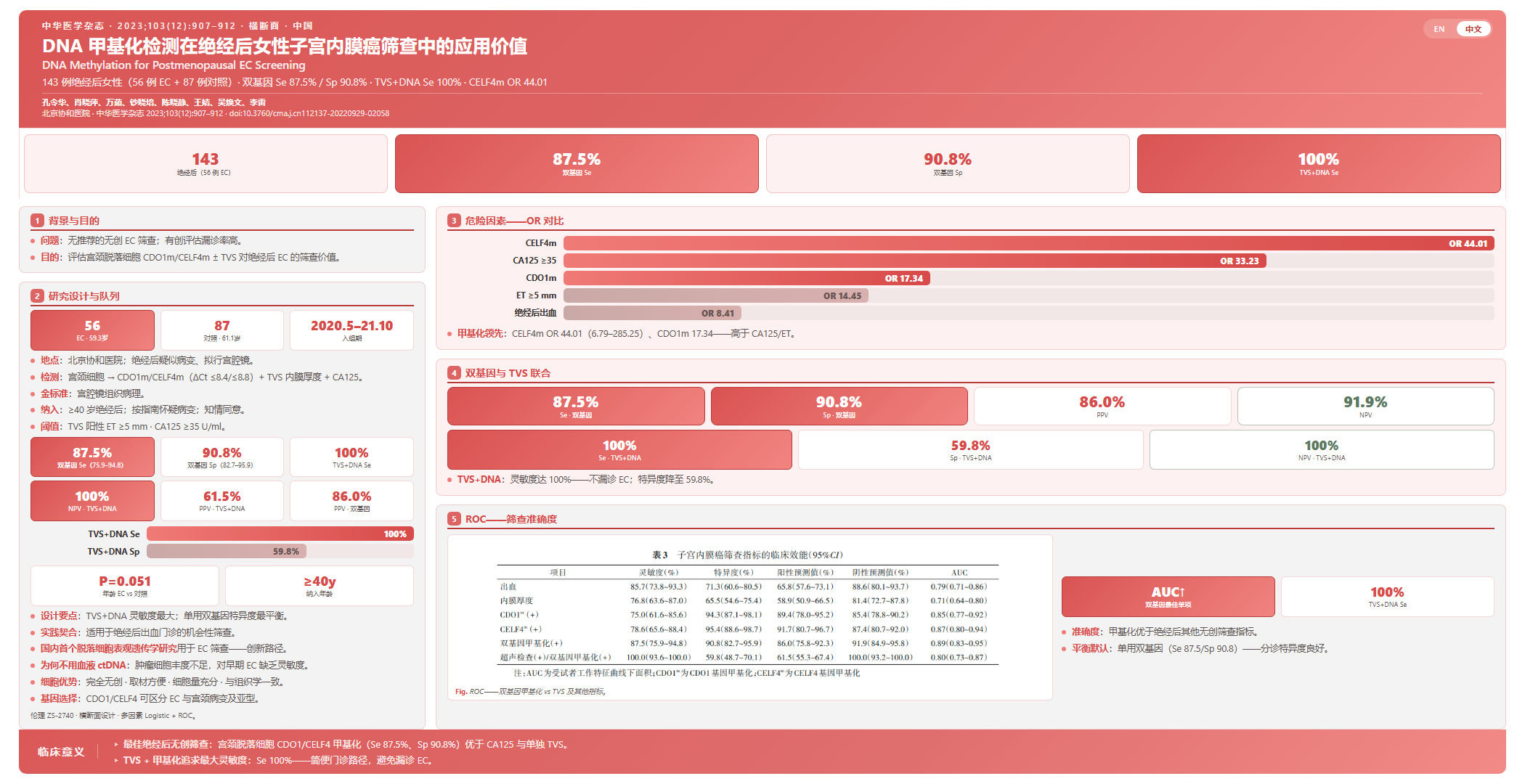Click the 基因选择 bullet about CDO1/CELF4
Image resolution: width=1525 pixels, height=784 pixels.
click(150, 698)
